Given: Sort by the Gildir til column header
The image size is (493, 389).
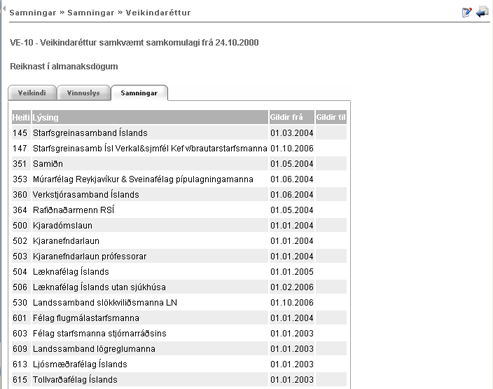Looking at the screenshot, I should tap(331, 117).
